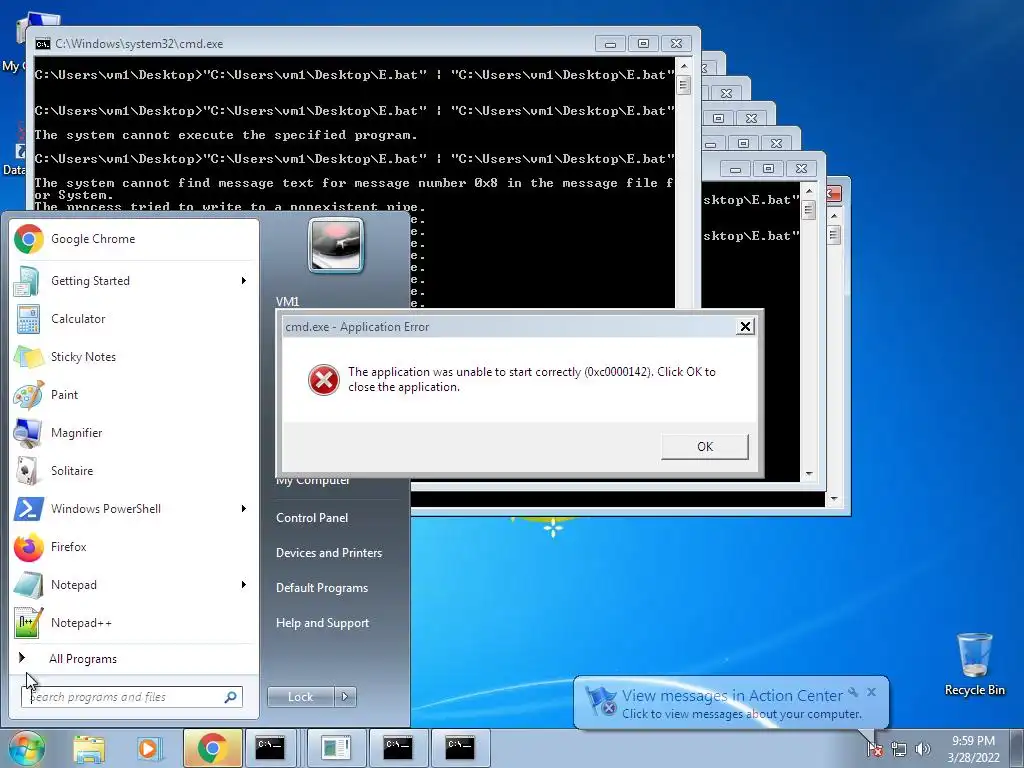Click down arrow of second cmd window scrollbar

[809, 474]
